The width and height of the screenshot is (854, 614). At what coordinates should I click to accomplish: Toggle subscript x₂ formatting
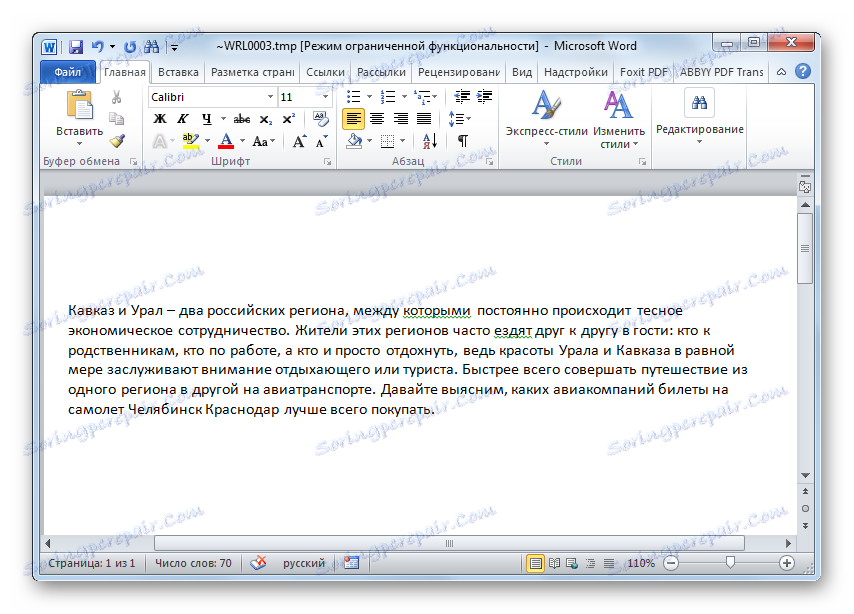click(265, 119)
